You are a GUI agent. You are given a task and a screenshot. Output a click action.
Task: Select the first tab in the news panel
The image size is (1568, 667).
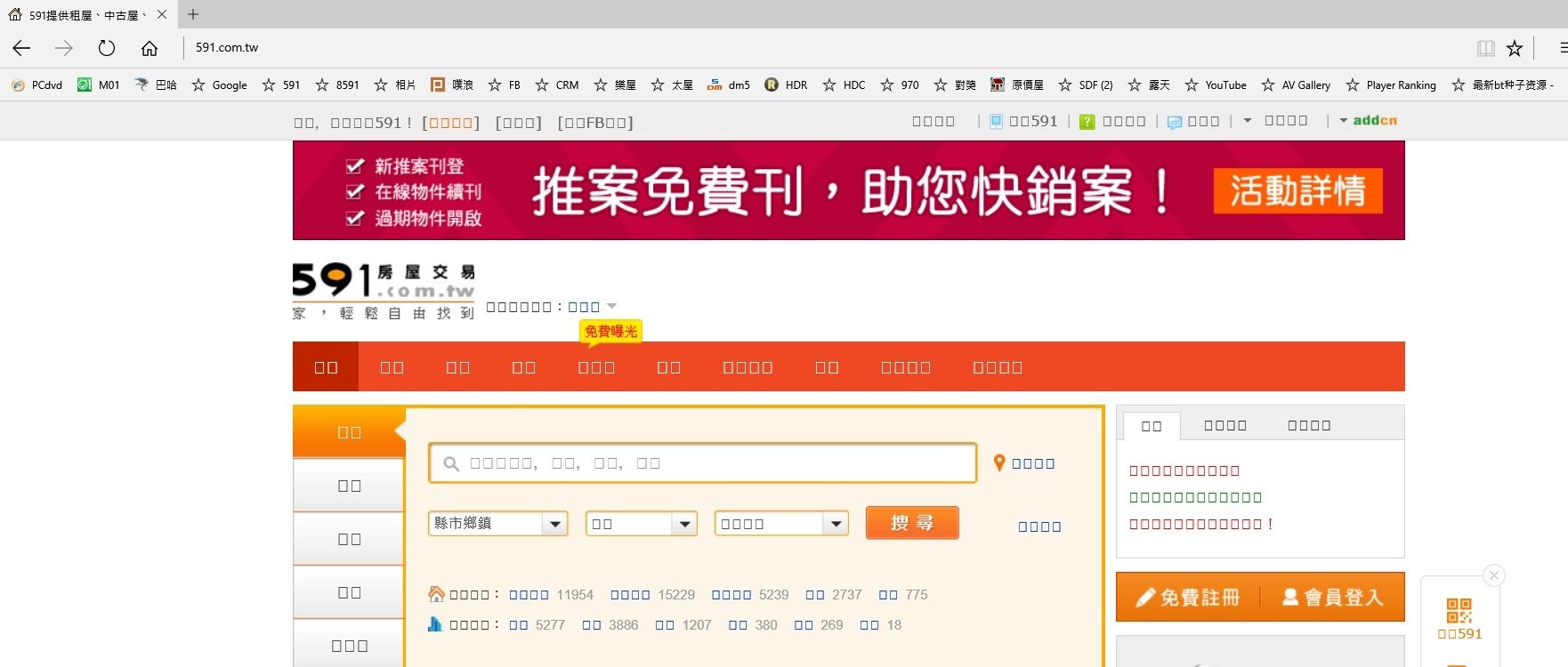pyautogui.click(x=1152, y=426)
